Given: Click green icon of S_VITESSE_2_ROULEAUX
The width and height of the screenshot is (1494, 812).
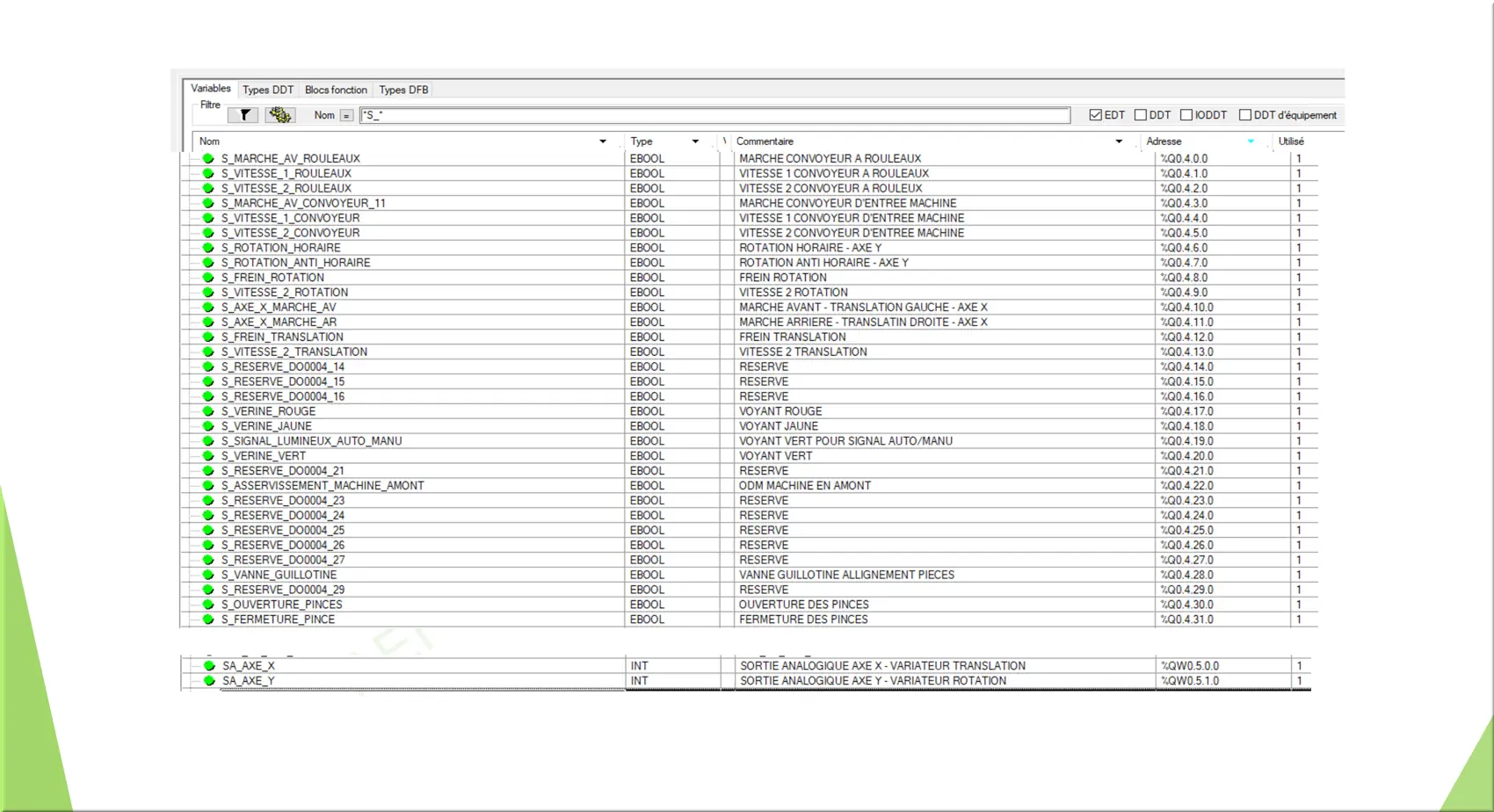Looking at the screenshot, I should tap(208, 189).
